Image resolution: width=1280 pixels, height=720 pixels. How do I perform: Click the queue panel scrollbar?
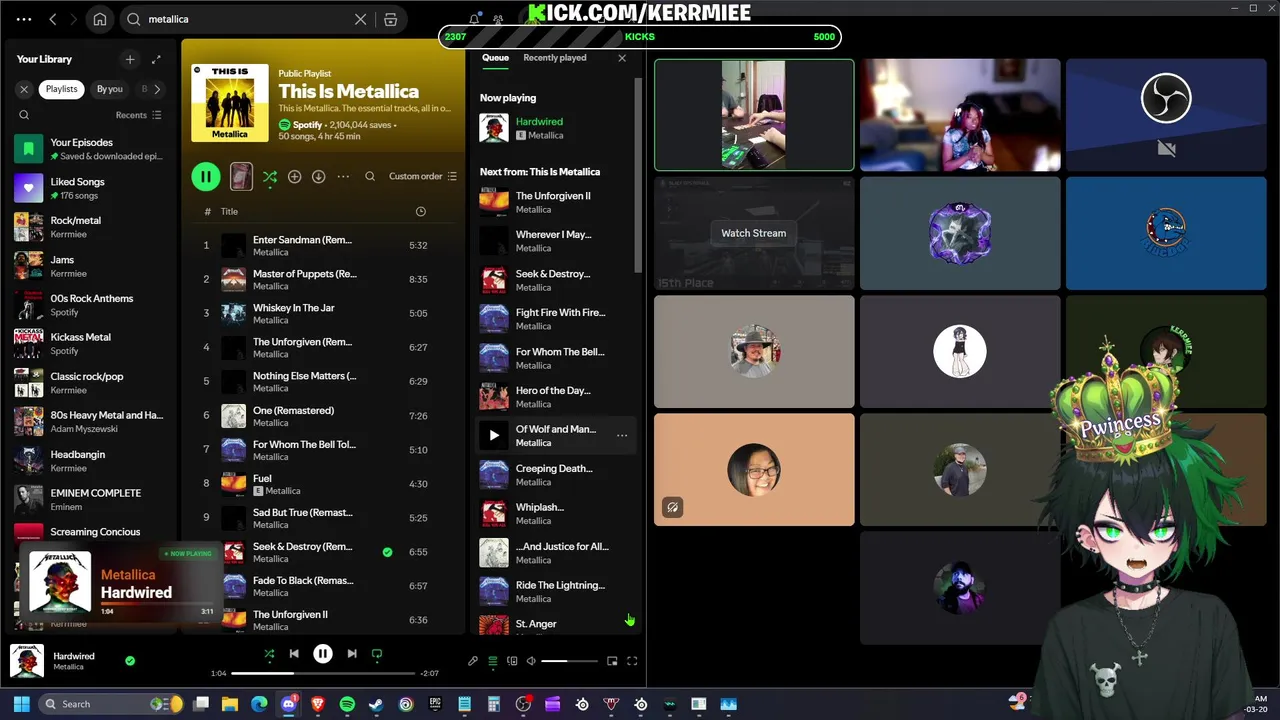638,175
